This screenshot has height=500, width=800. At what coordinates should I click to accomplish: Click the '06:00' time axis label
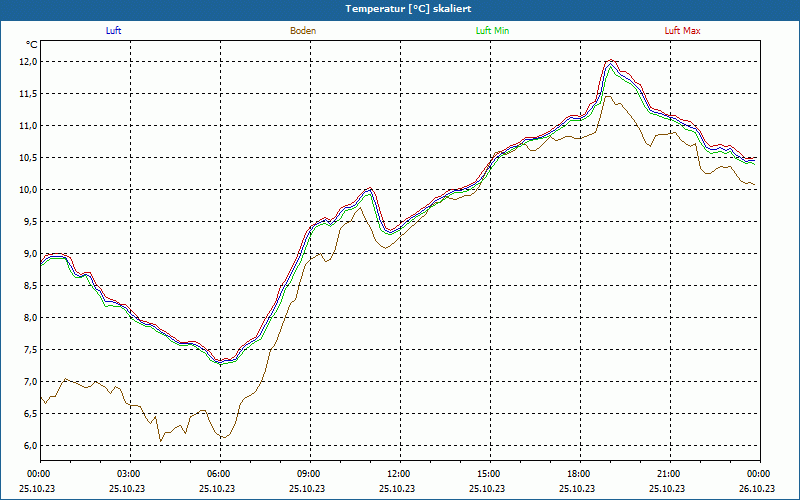pos(220,474)
